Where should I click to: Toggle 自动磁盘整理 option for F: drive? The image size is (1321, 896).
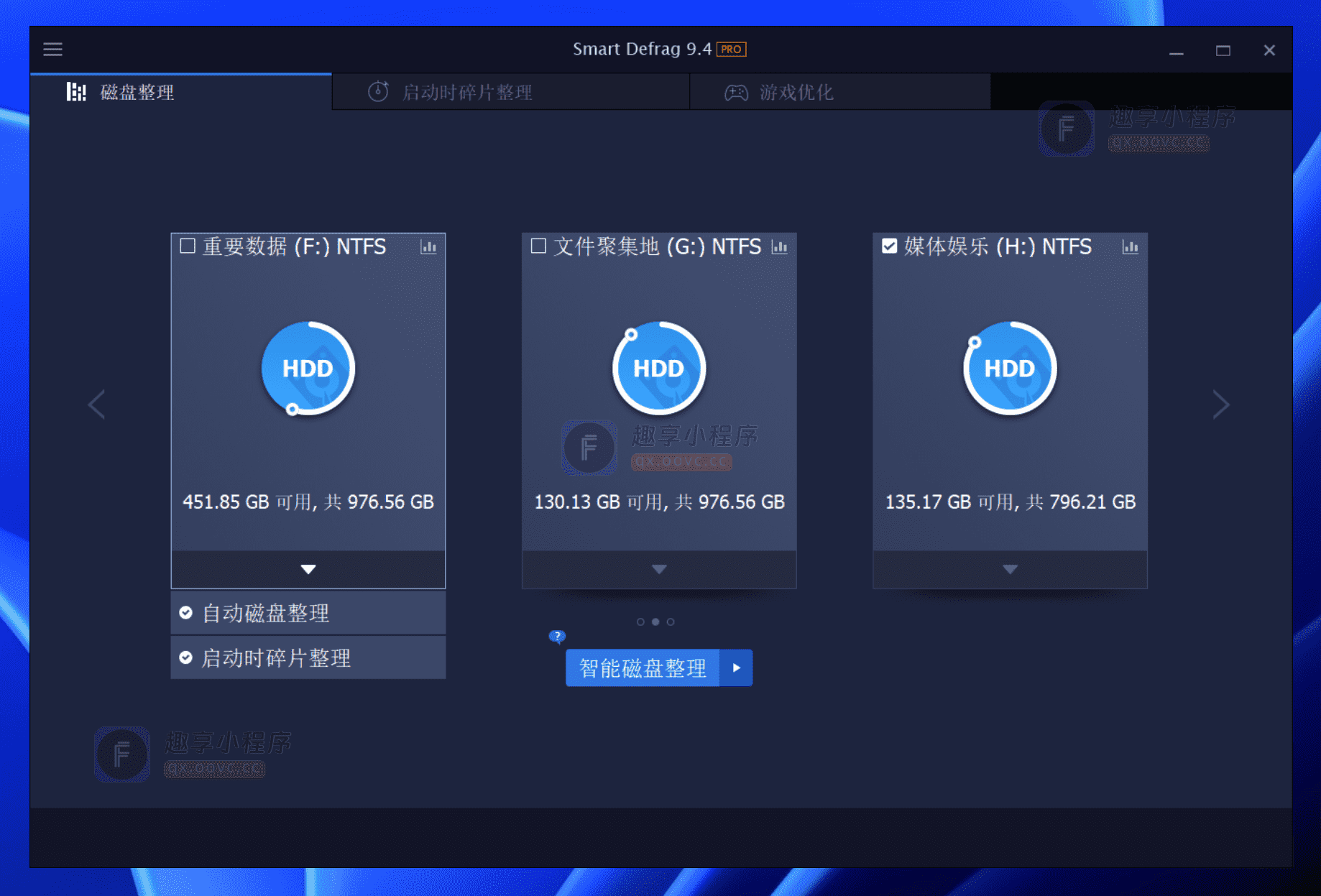click(x=308, y=613)
